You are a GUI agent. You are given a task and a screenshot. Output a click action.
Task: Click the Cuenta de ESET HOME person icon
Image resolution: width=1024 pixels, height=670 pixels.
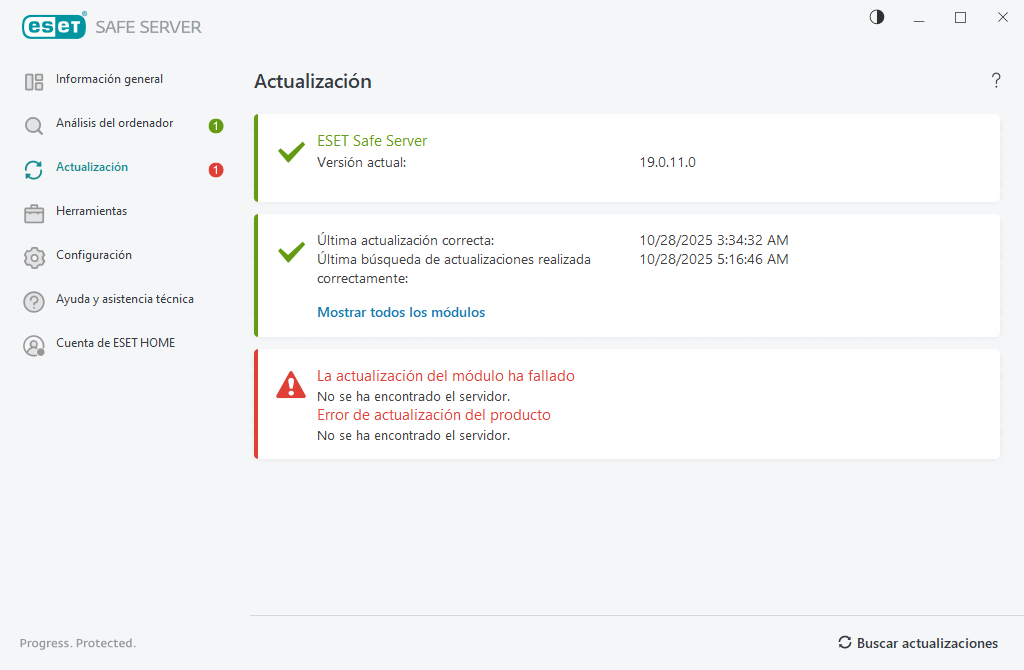click(33, 344)
